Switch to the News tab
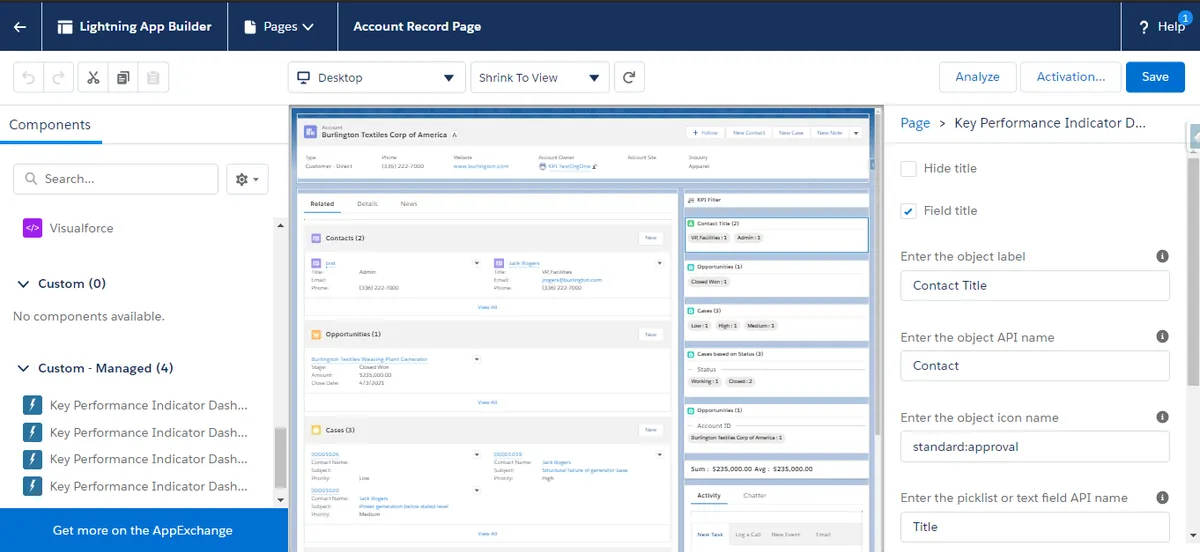Viewport: 1200px width, 552px height. coord(409,203)
